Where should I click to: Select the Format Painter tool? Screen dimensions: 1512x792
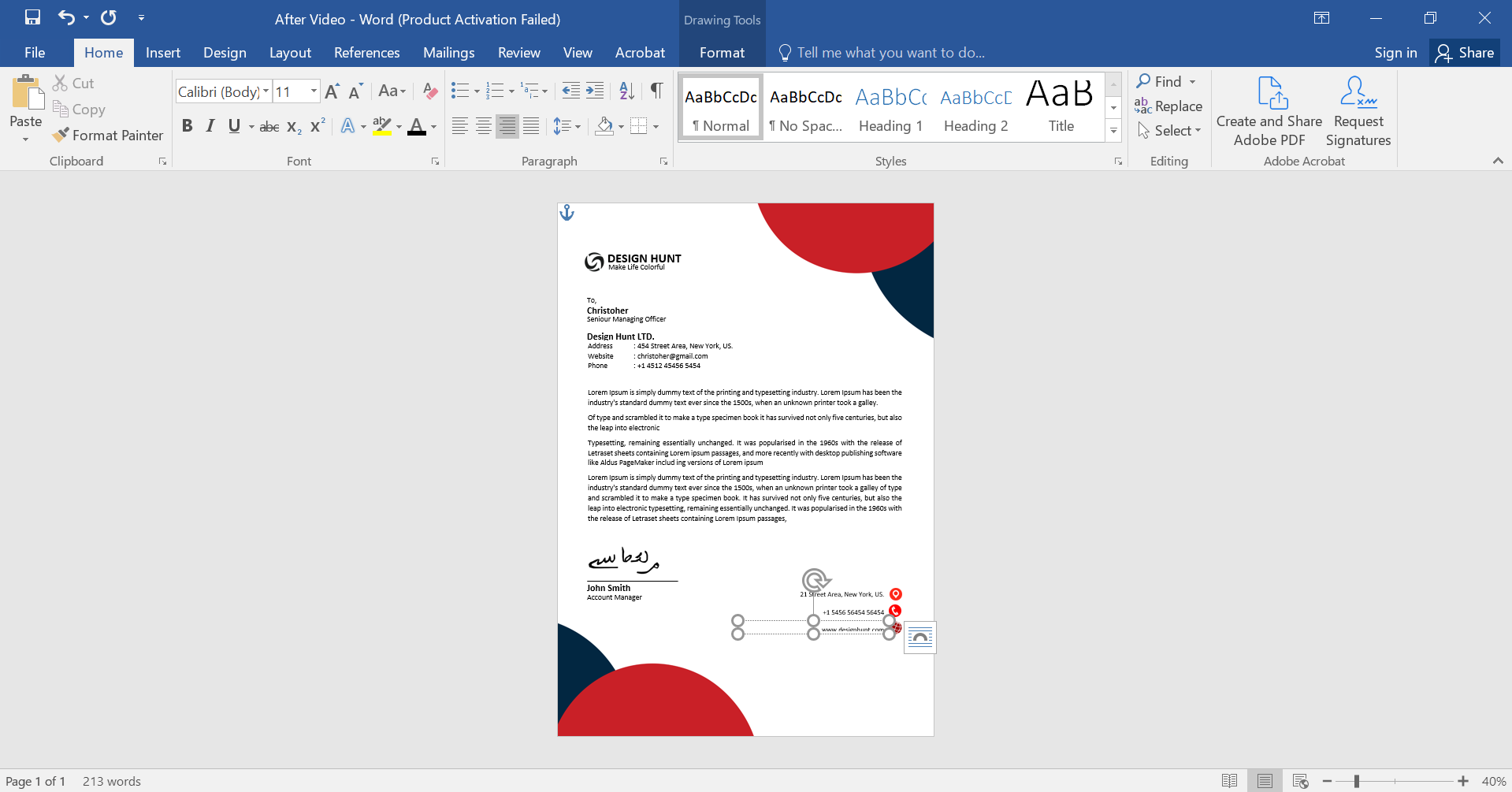107,135
